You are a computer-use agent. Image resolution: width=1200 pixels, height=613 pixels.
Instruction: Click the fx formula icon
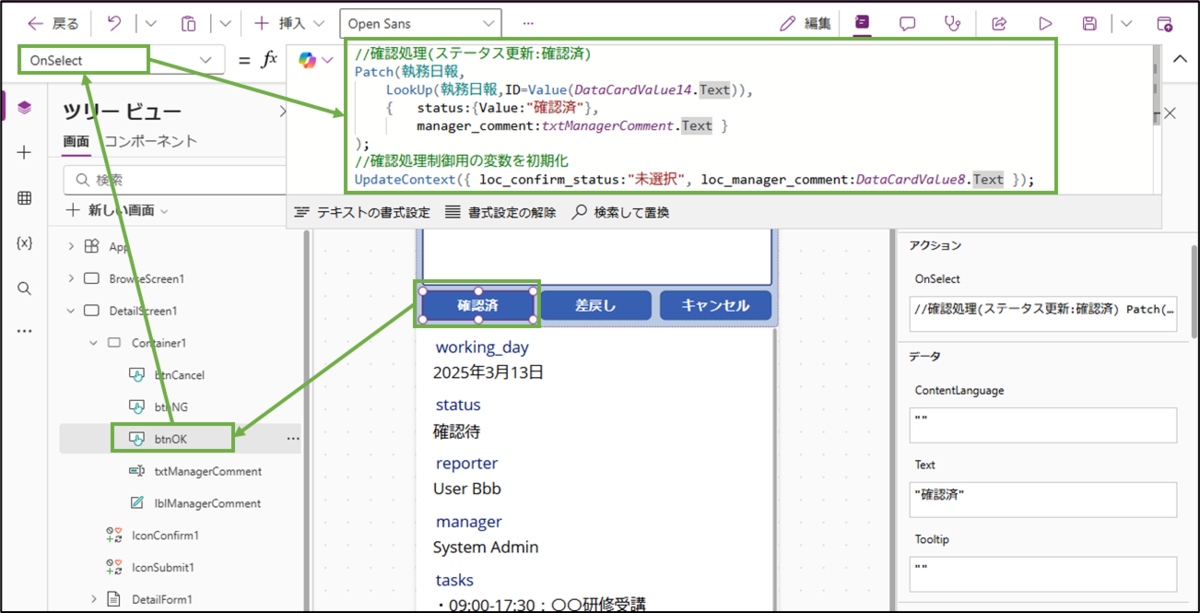tap(269, 60)
